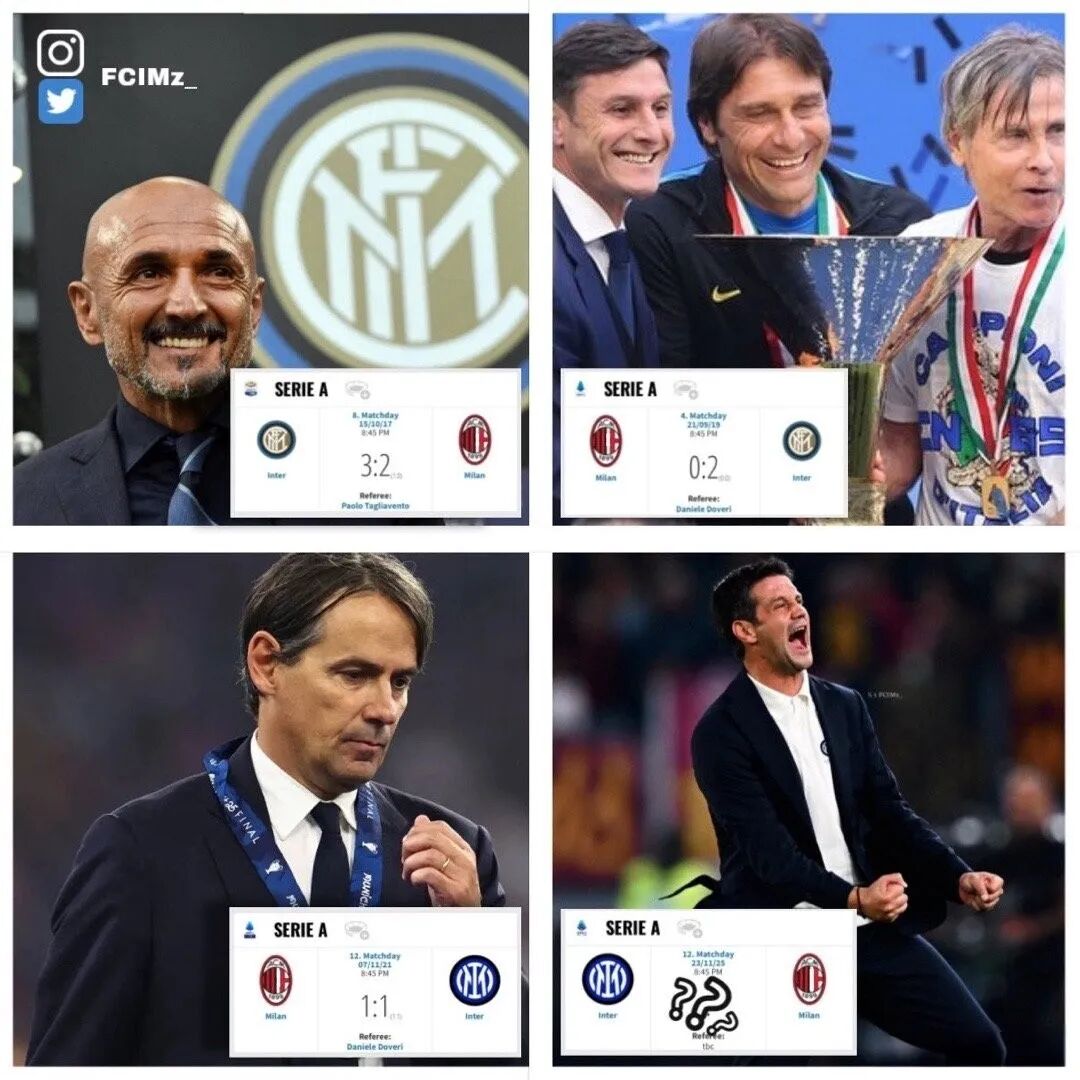Click the question marks score placeholder
Screen dimensions: 1080x1080
tap(704, 1004)
